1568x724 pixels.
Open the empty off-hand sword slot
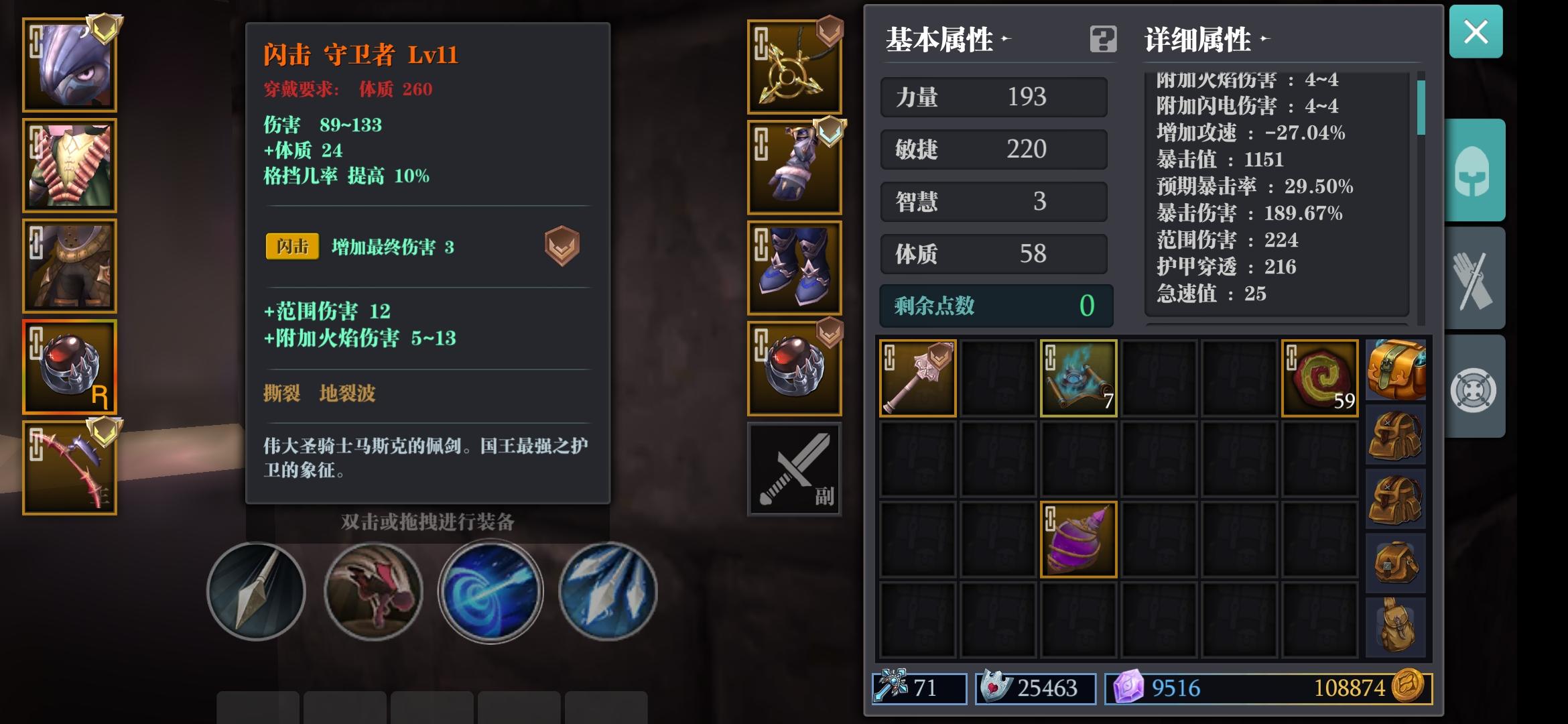pyautogui.click(x=795, y=469)
